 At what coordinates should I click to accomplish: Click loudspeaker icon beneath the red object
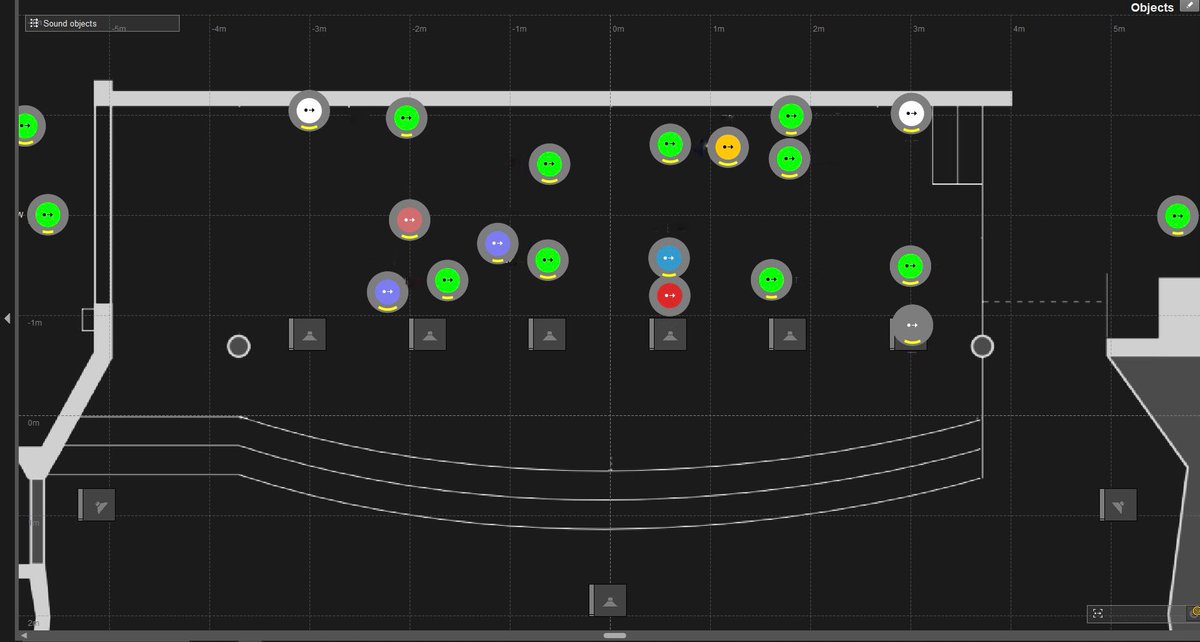(x=668, y=334)
